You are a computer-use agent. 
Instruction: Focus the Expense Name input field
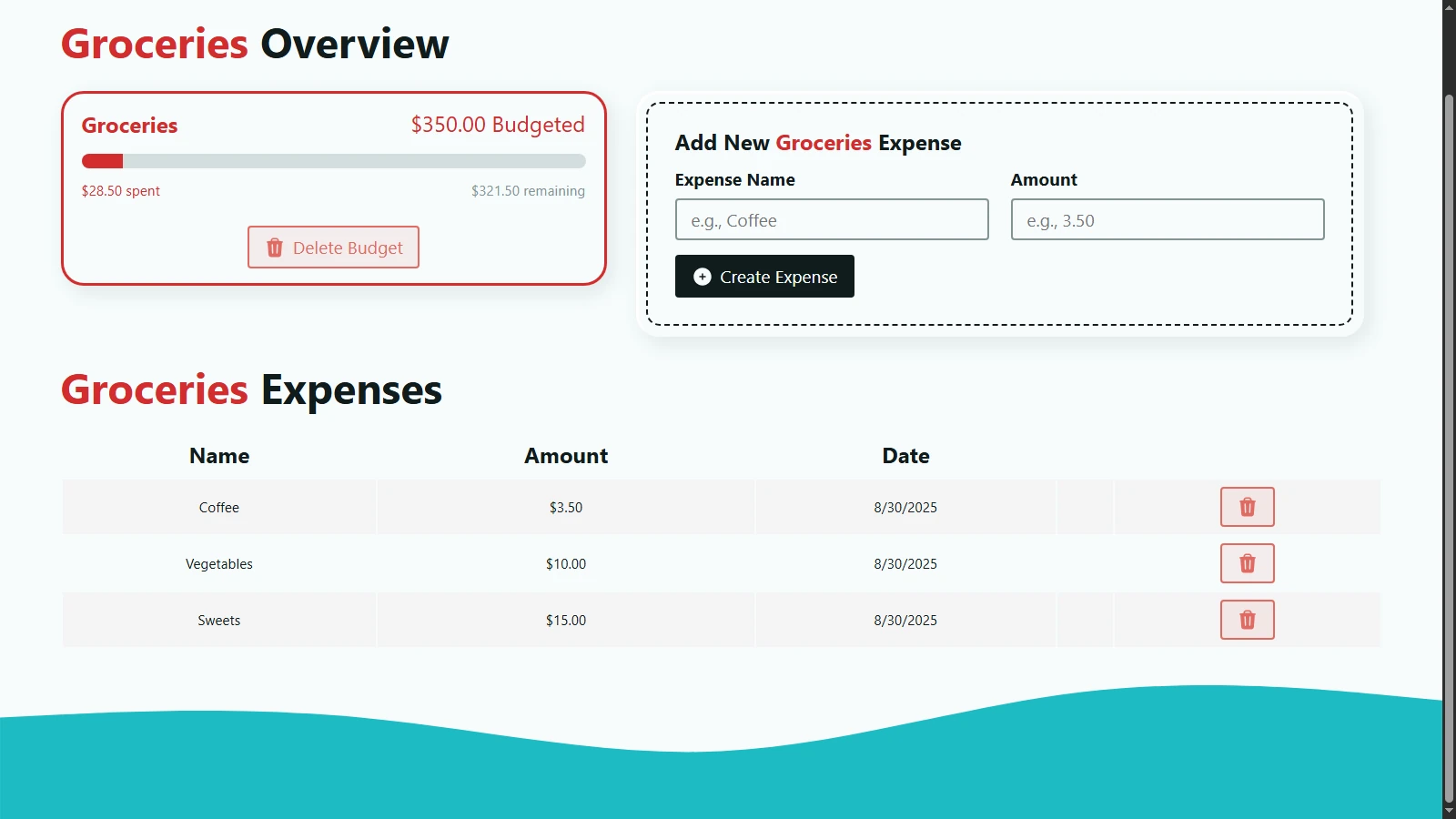(x=831, y=220)
